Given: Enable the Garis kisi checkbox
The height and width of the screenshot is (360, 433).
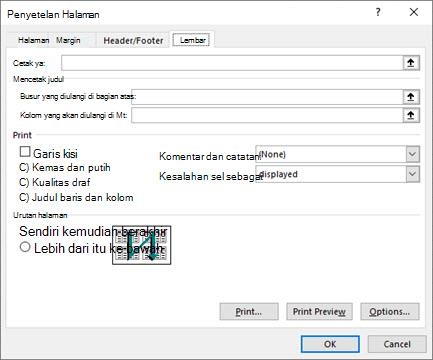Looking at the screenshot, I should 25,152.
